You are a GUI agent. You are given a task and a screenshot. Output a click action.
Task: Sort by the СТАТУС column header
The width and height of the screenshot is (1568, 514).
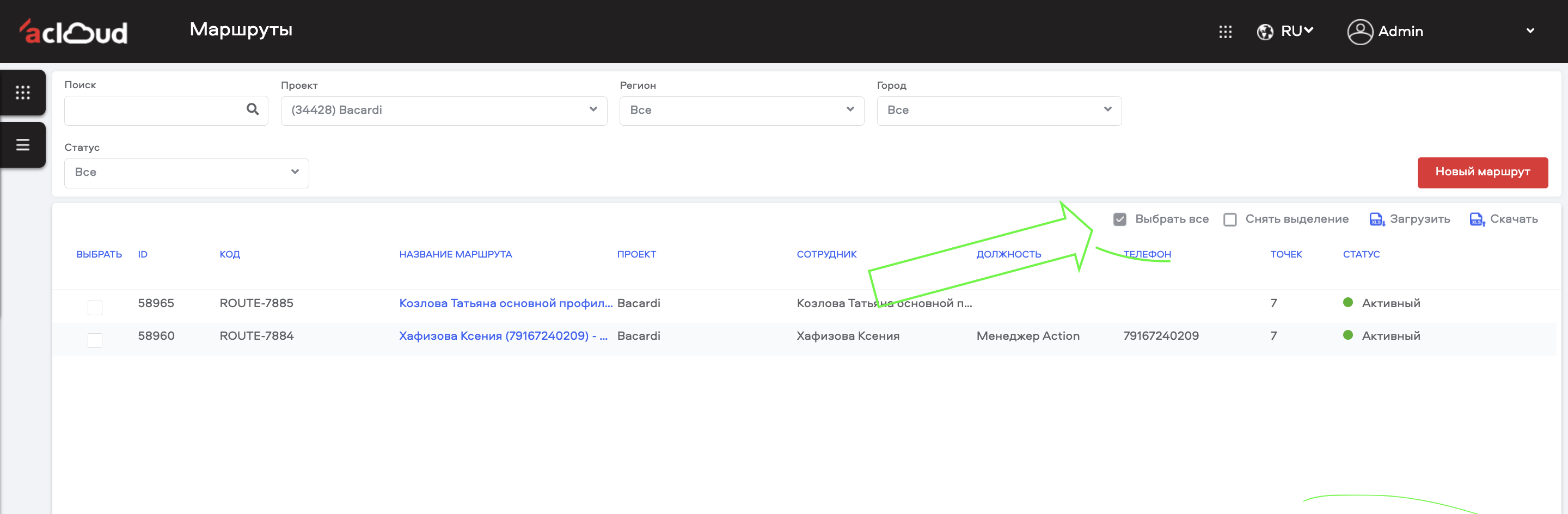click(1361, 255)
